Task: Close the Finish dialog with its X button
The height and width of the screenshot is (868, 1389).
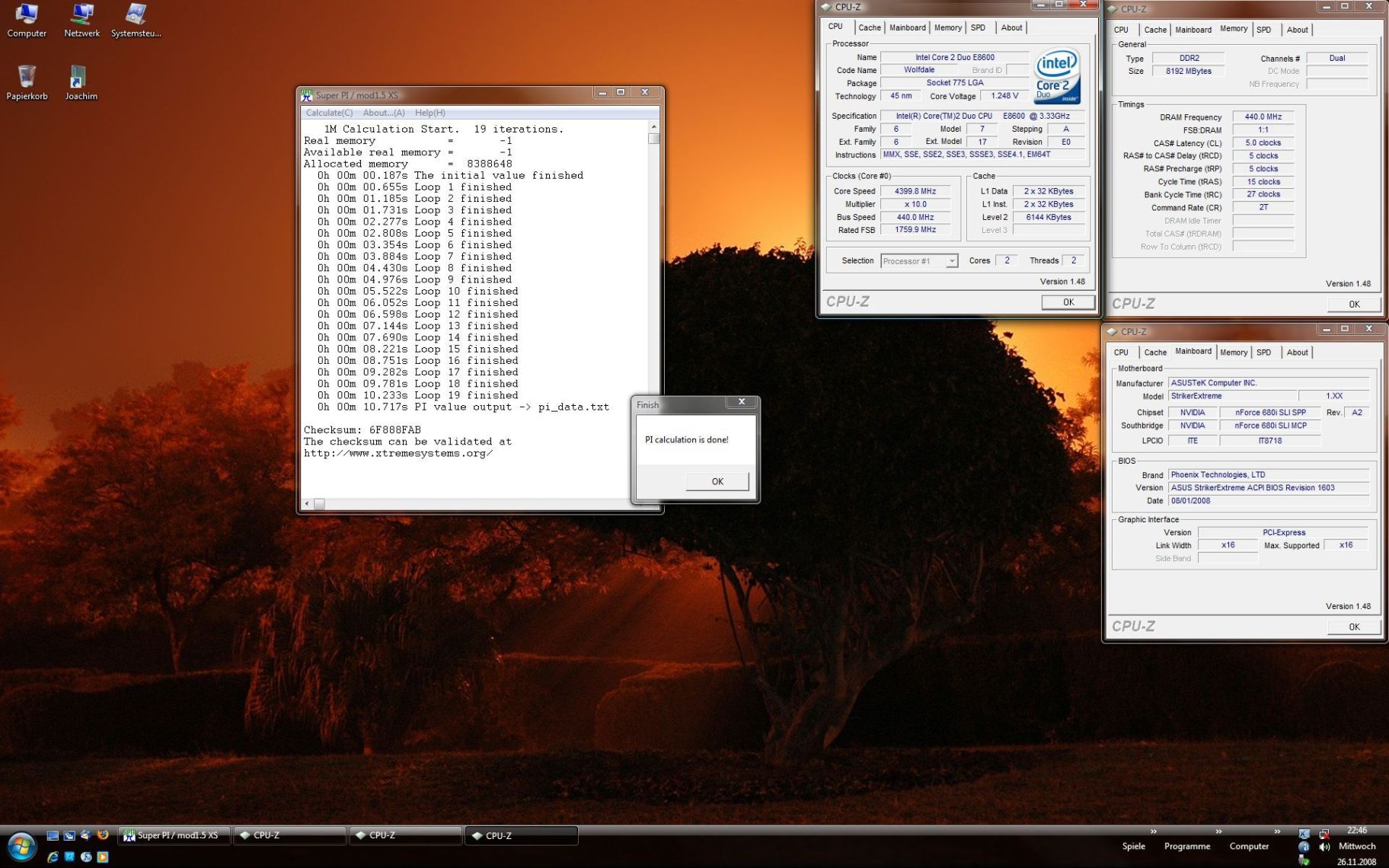Action: (741, 402)
